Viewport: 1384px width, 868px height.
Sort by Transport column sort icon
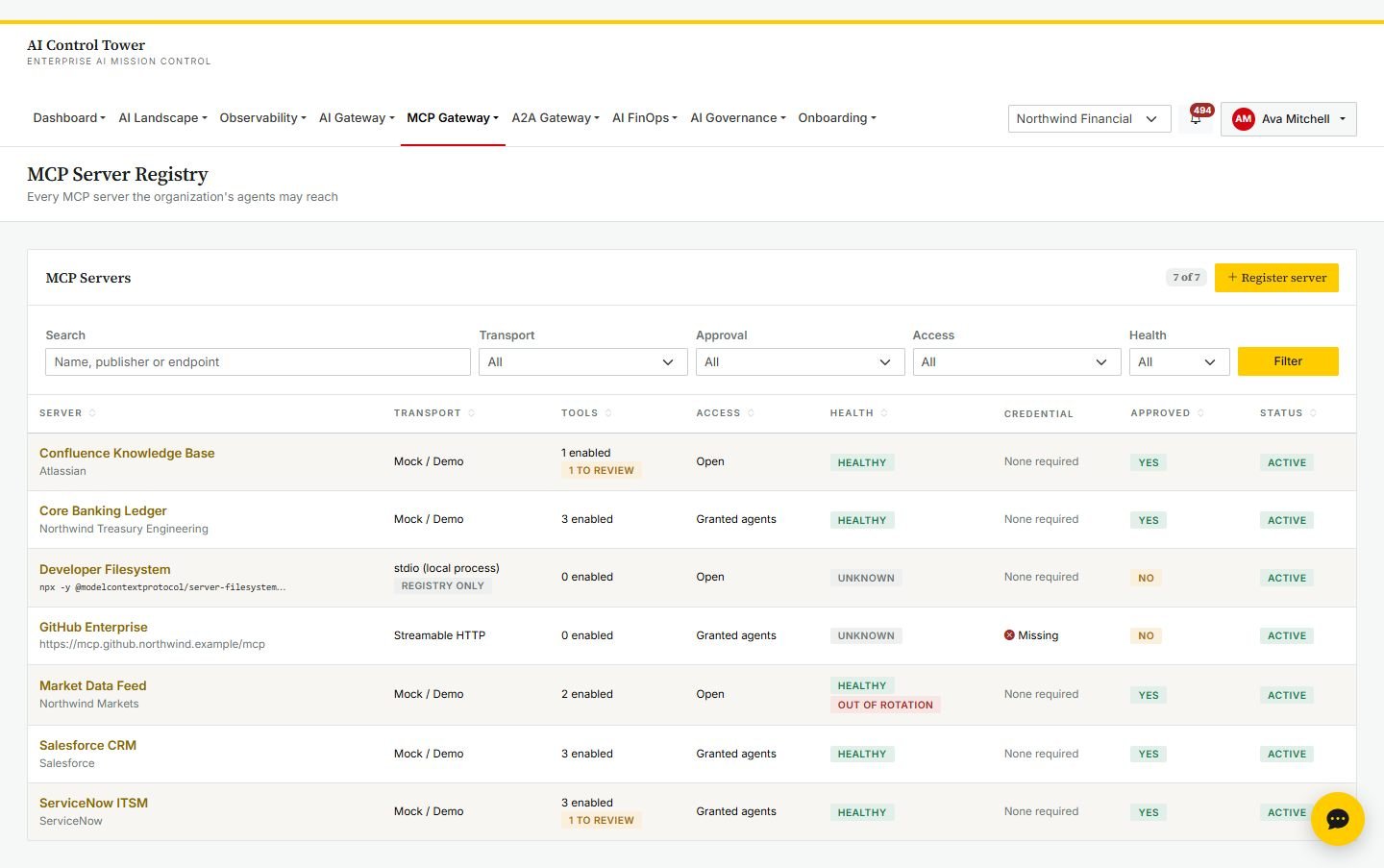click(x=471, y=413)
